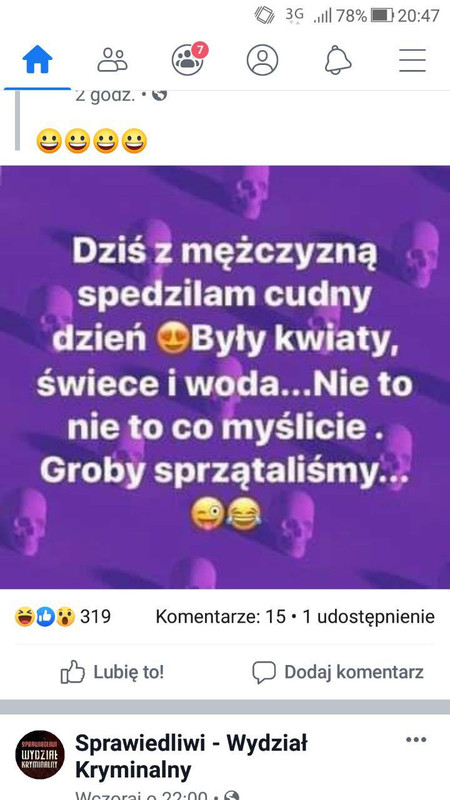The image size is (450, 800).
Task: Open the purple skull meme image
Action: (225, 378)
